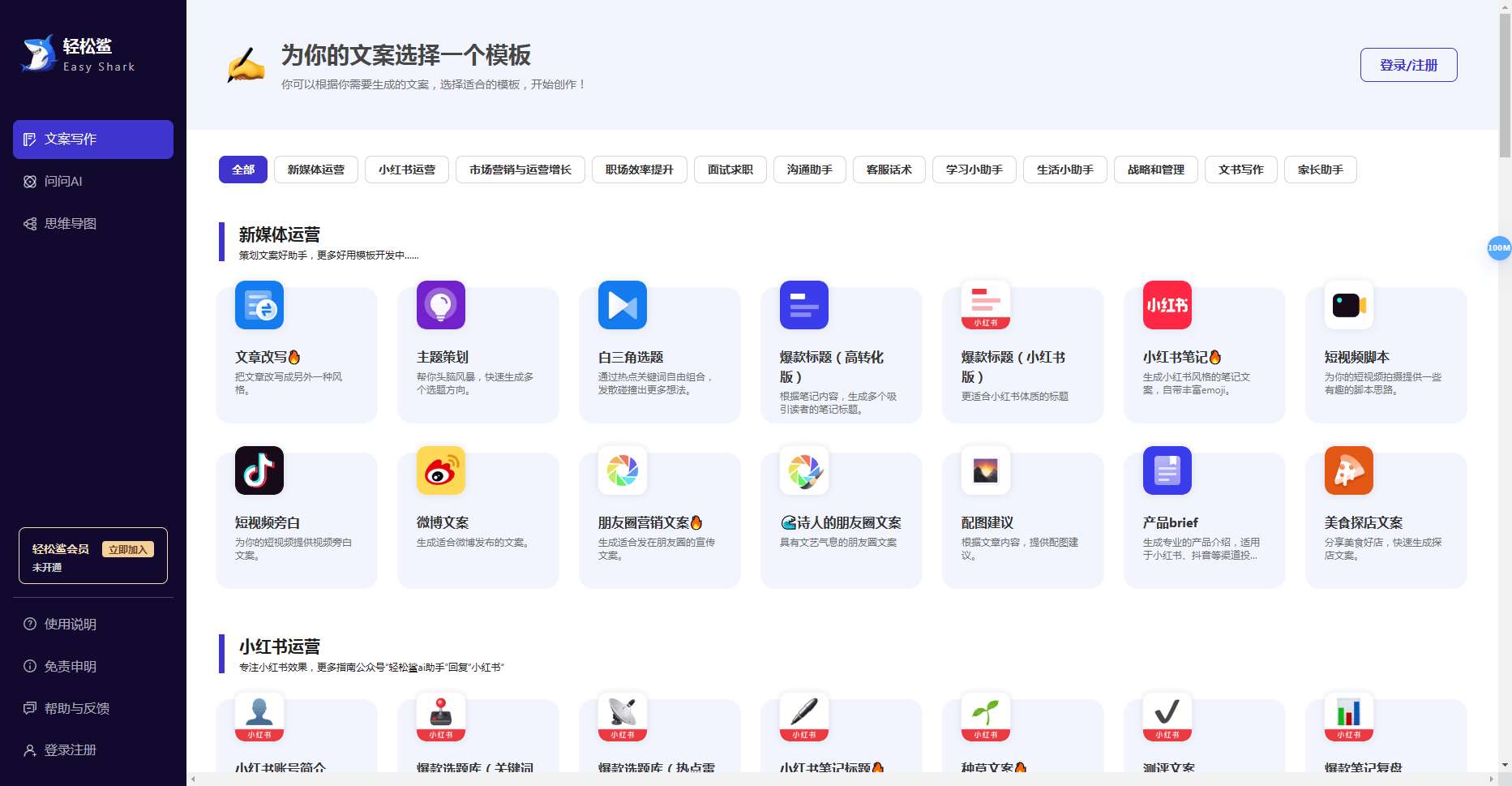Open the 产品brief document icon

click(1167, 470)
